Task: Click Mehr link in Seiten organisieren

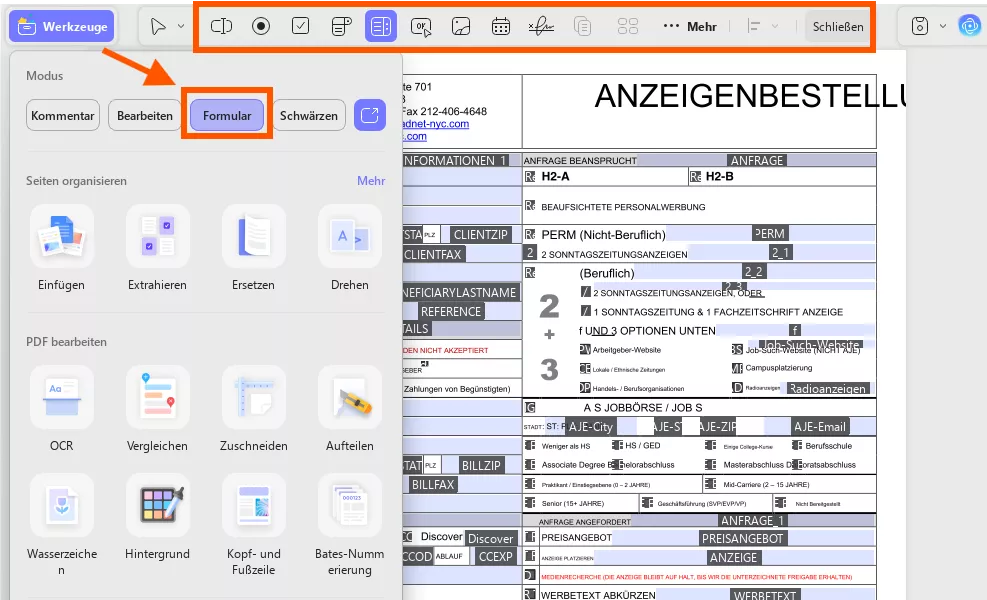Action: click(371, 181)
